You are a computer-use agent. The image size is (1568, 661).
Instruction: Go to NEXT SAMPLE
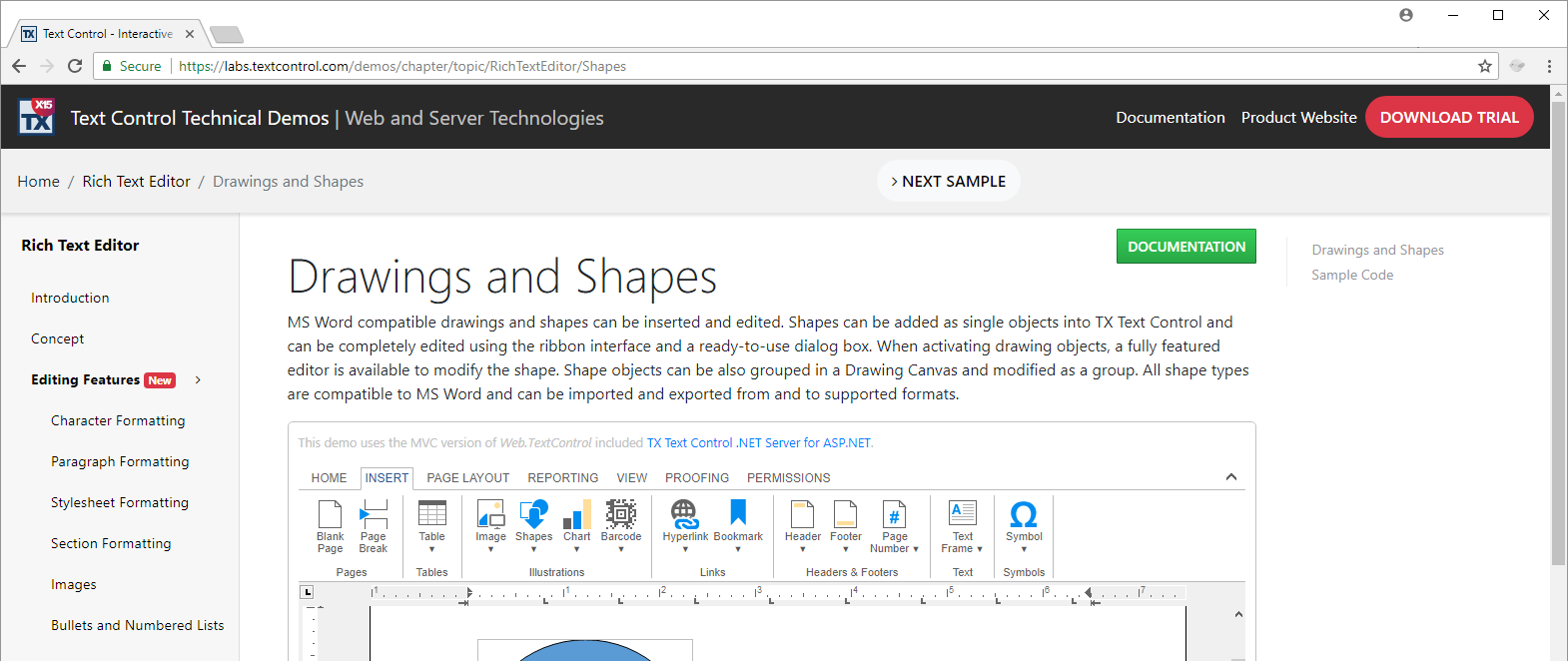click(949, 181)
